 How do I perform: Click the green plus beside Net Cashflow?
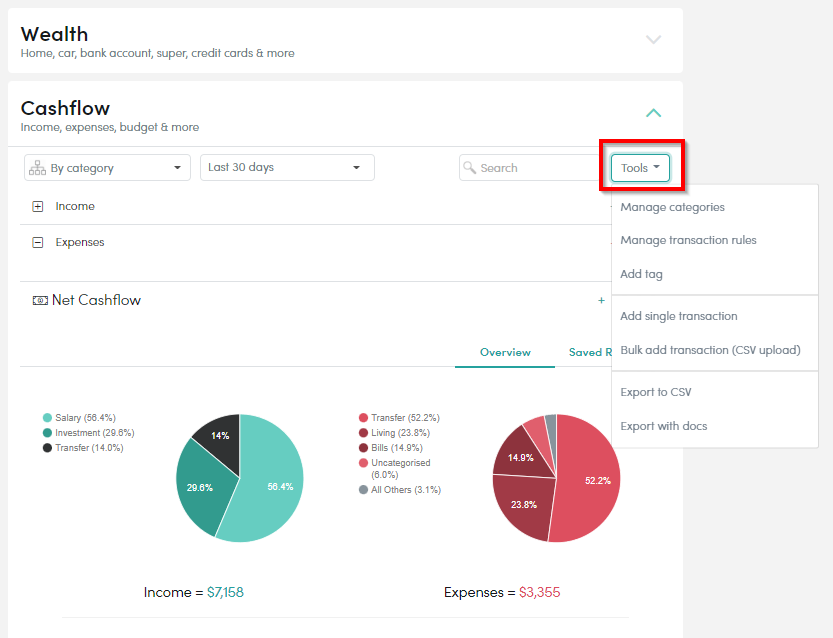(x=601, y=300)
